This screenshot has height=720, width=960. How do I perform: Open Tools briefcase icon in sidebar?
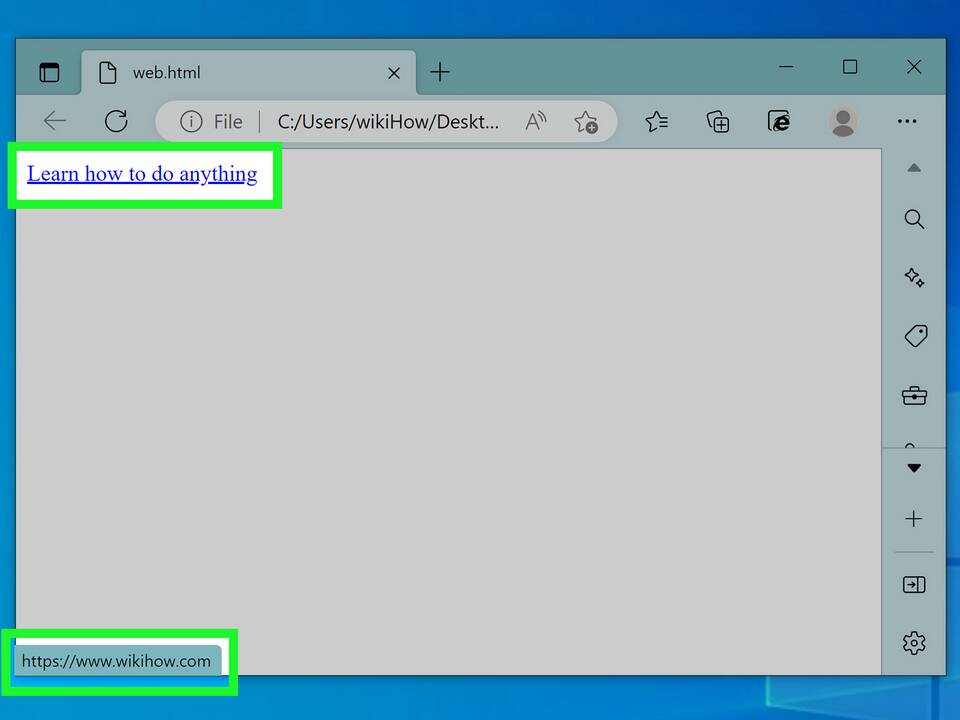(914, 396)
